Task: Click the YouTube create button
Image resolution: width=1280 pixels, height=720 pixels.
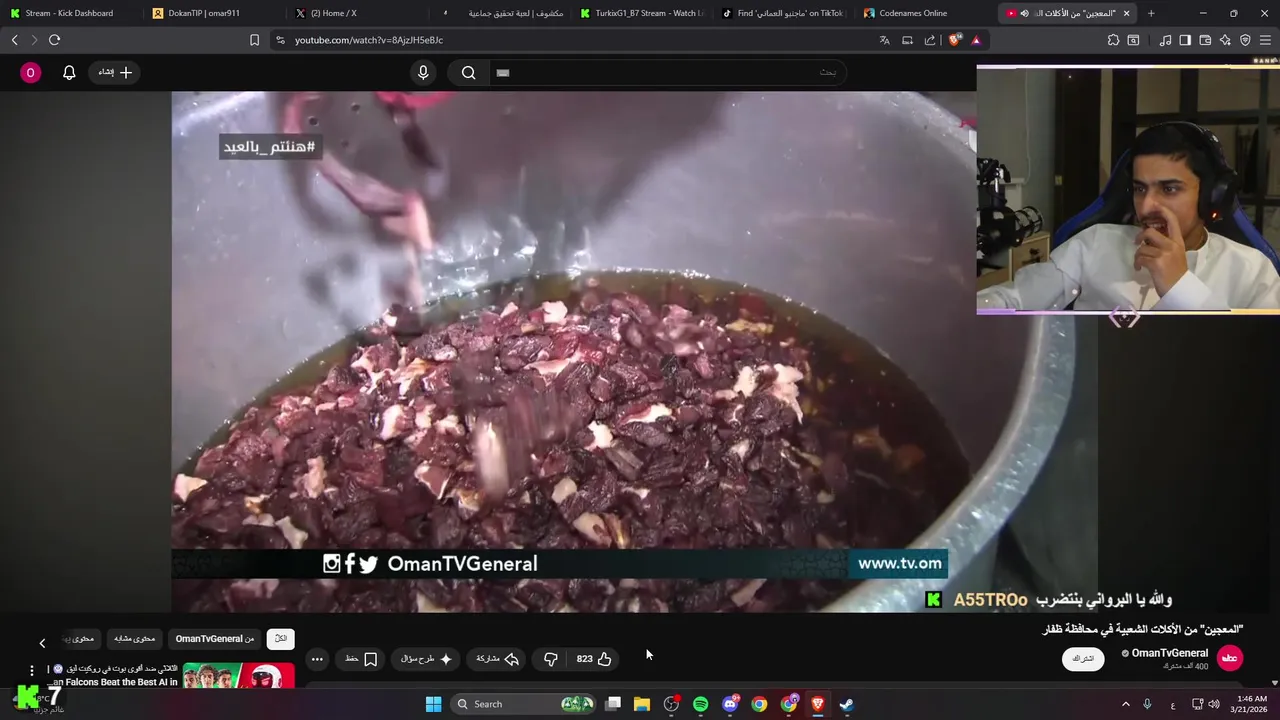Action: [x=115, y=72]
